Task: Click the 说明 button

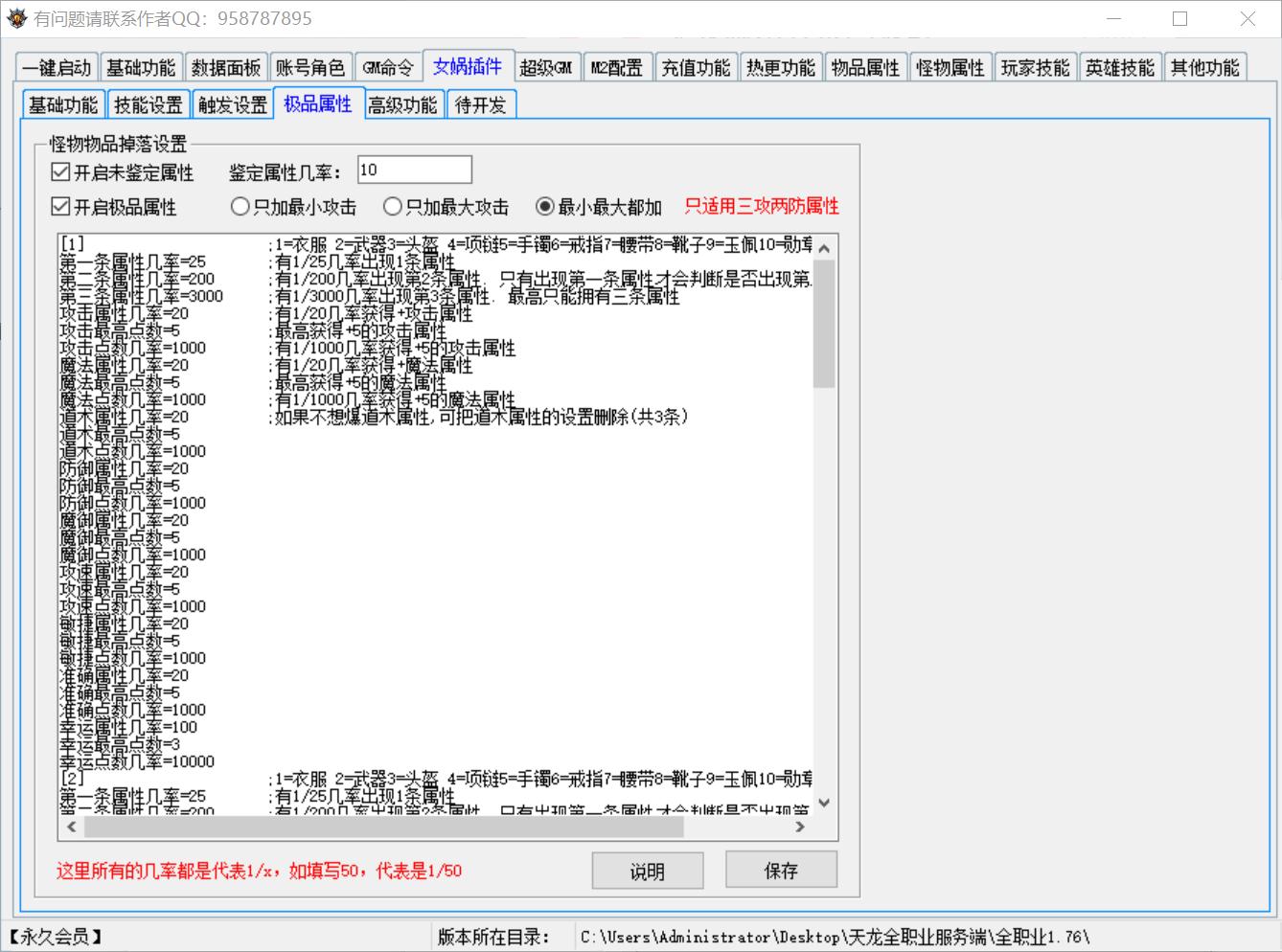Action: click(648, 871)
